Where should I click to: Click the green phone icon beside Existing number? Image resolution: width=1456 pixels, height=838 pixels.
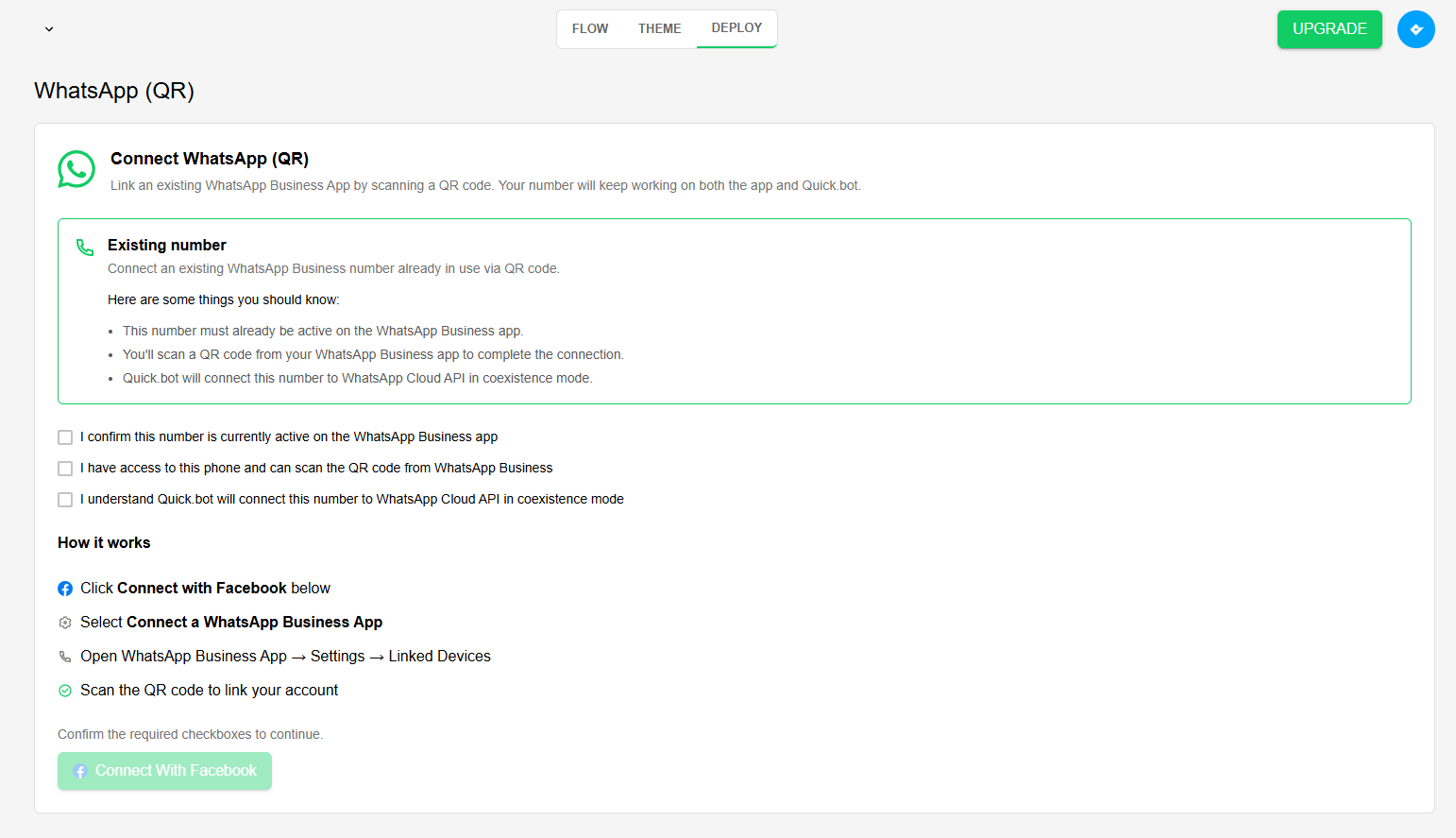click(x=85, y=248)
